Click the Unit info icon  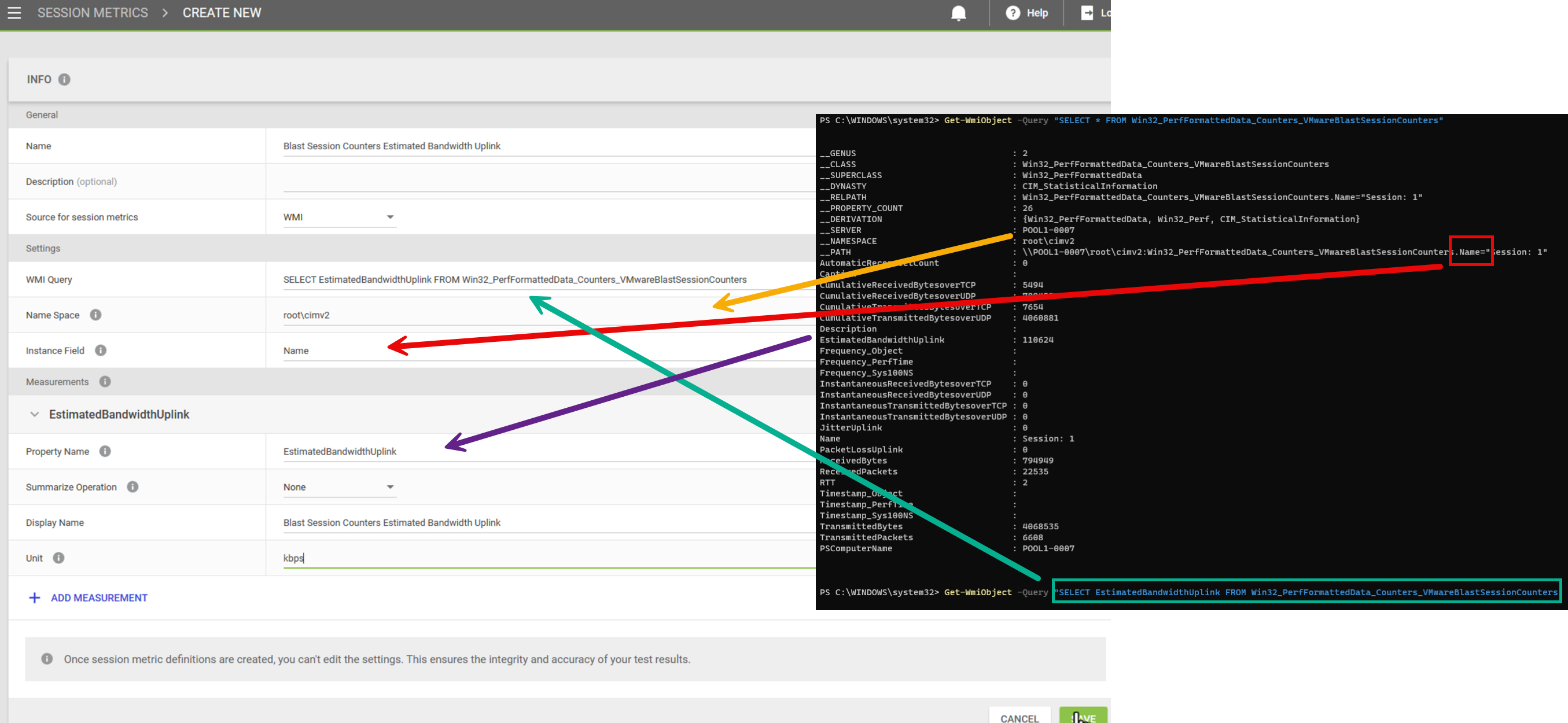pyautogui.click(x=58, y=558)
